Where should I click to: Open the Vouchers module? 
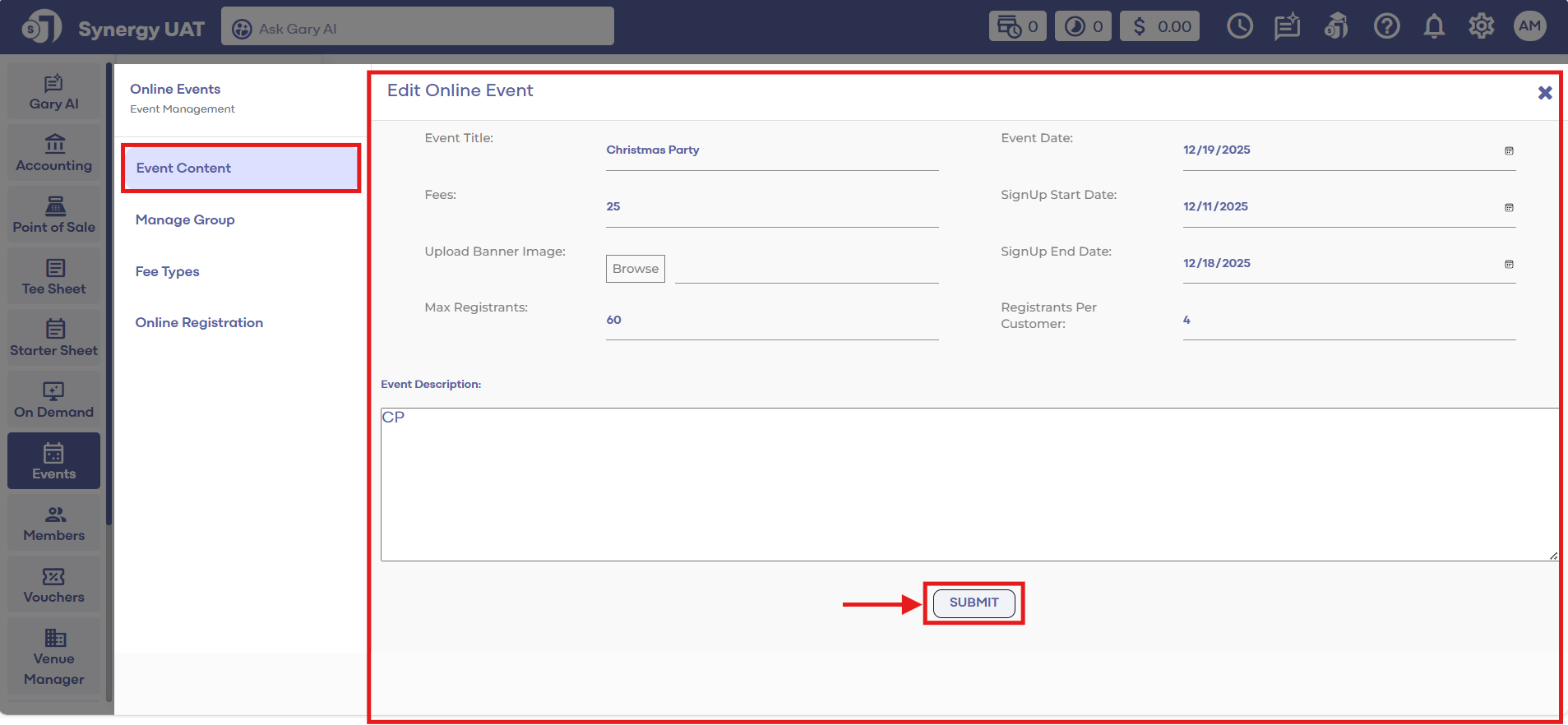pyautogui.click(x=54, y=584)
